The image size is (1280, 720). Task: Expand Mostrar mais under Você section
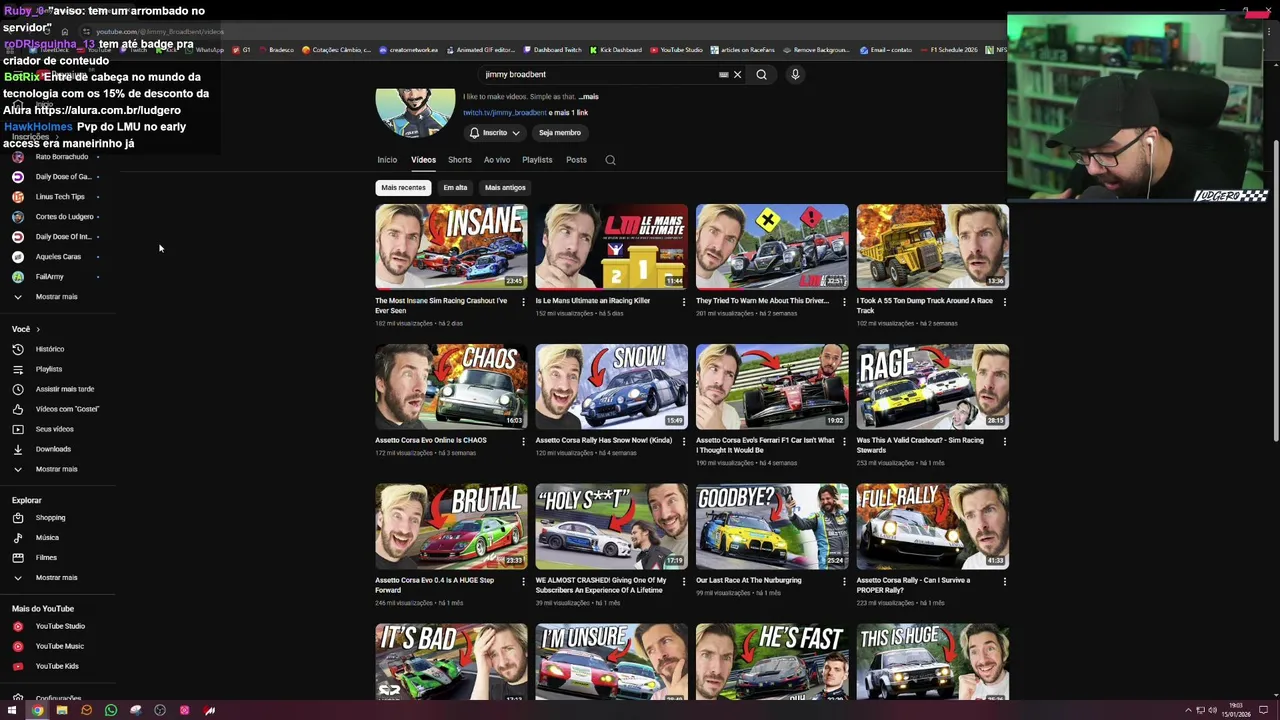pyautogui.click(x=58, y=469)
